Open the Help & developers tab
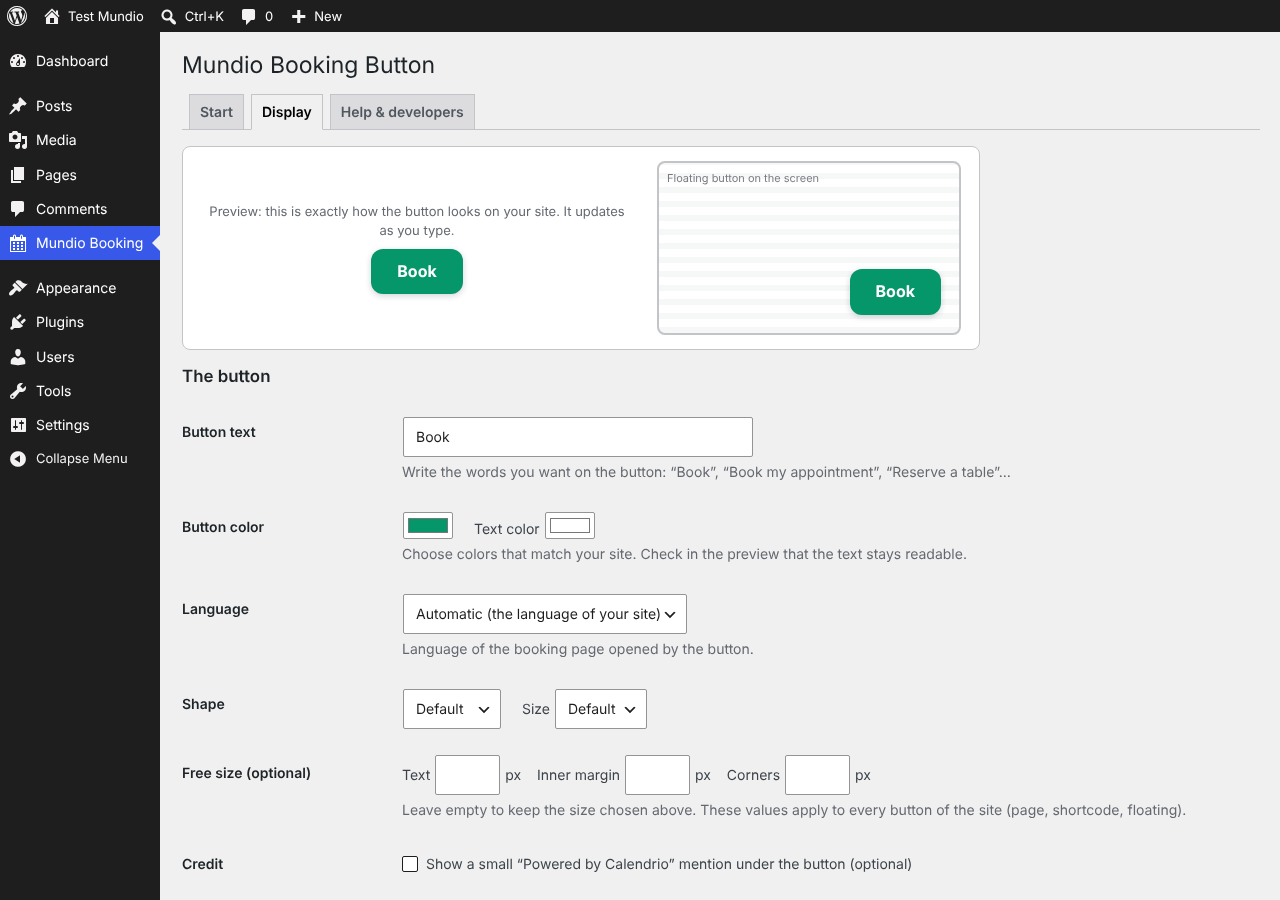Viewport: 1280px width, 900px height. (402, 112)
